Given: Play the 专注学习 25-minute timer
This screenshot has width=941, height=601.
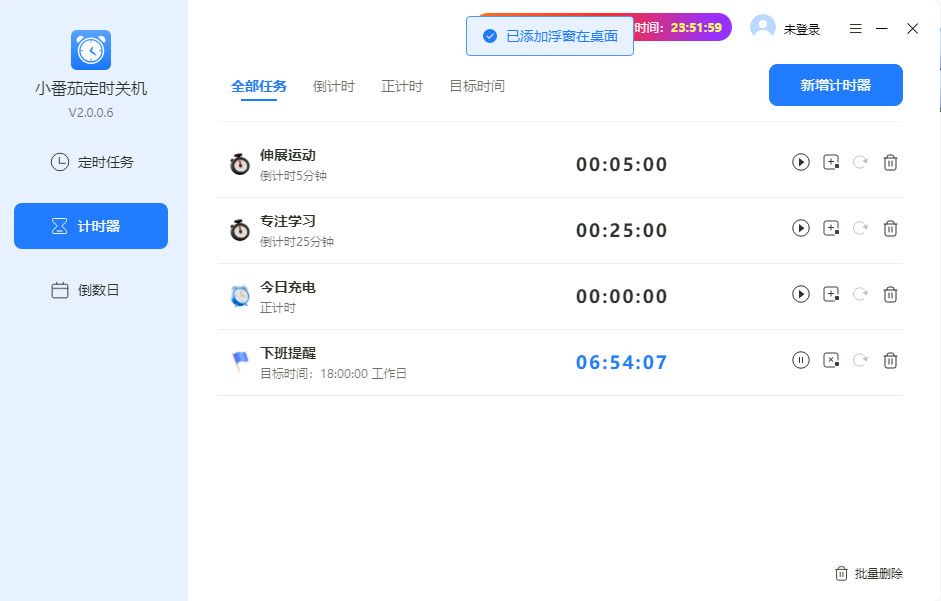Looking at the screenshot, I should pyautogui.click(x=800, y=228).
